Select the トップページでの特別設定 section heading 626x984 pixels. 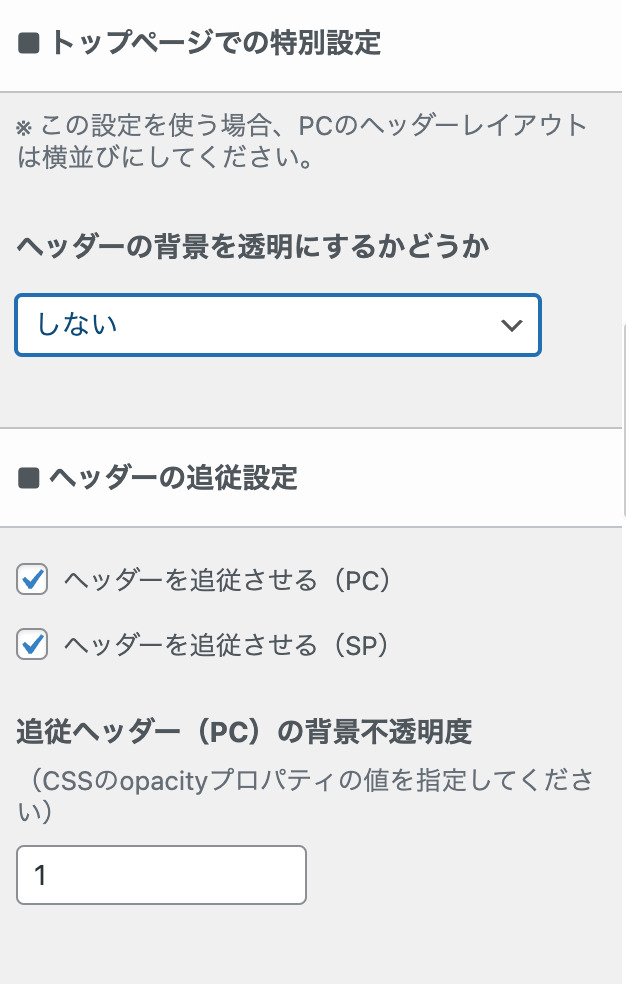pyautogui.click(x=214, y=45)
